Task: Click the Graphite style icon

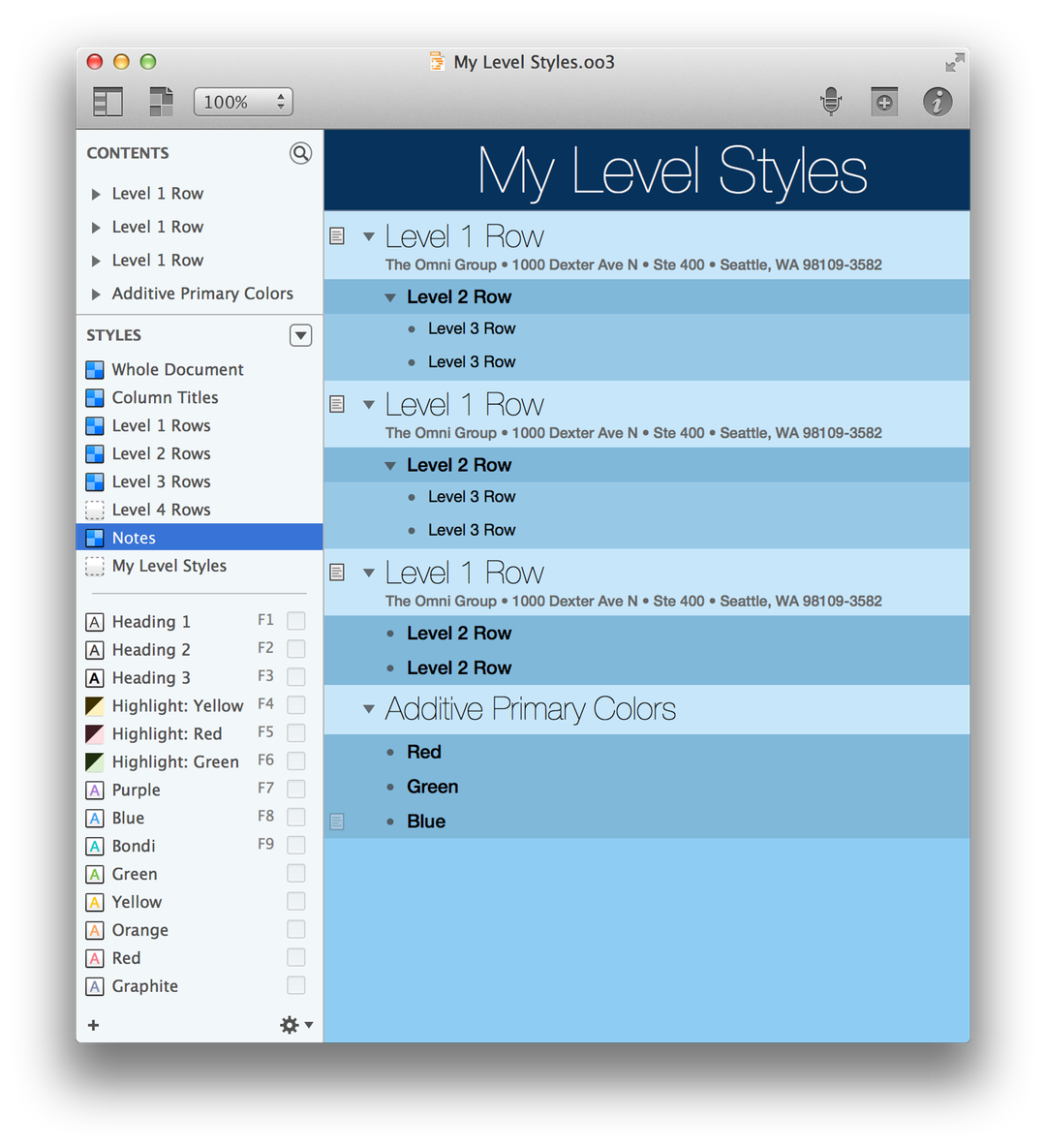Action: point(94,987)
